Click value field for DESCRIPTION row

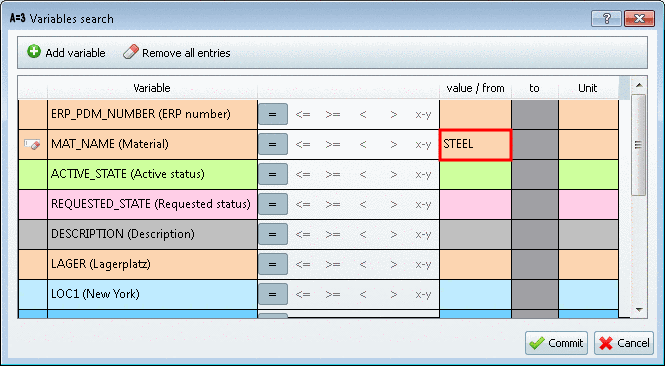pyautogui.click(x=475, y=235)
